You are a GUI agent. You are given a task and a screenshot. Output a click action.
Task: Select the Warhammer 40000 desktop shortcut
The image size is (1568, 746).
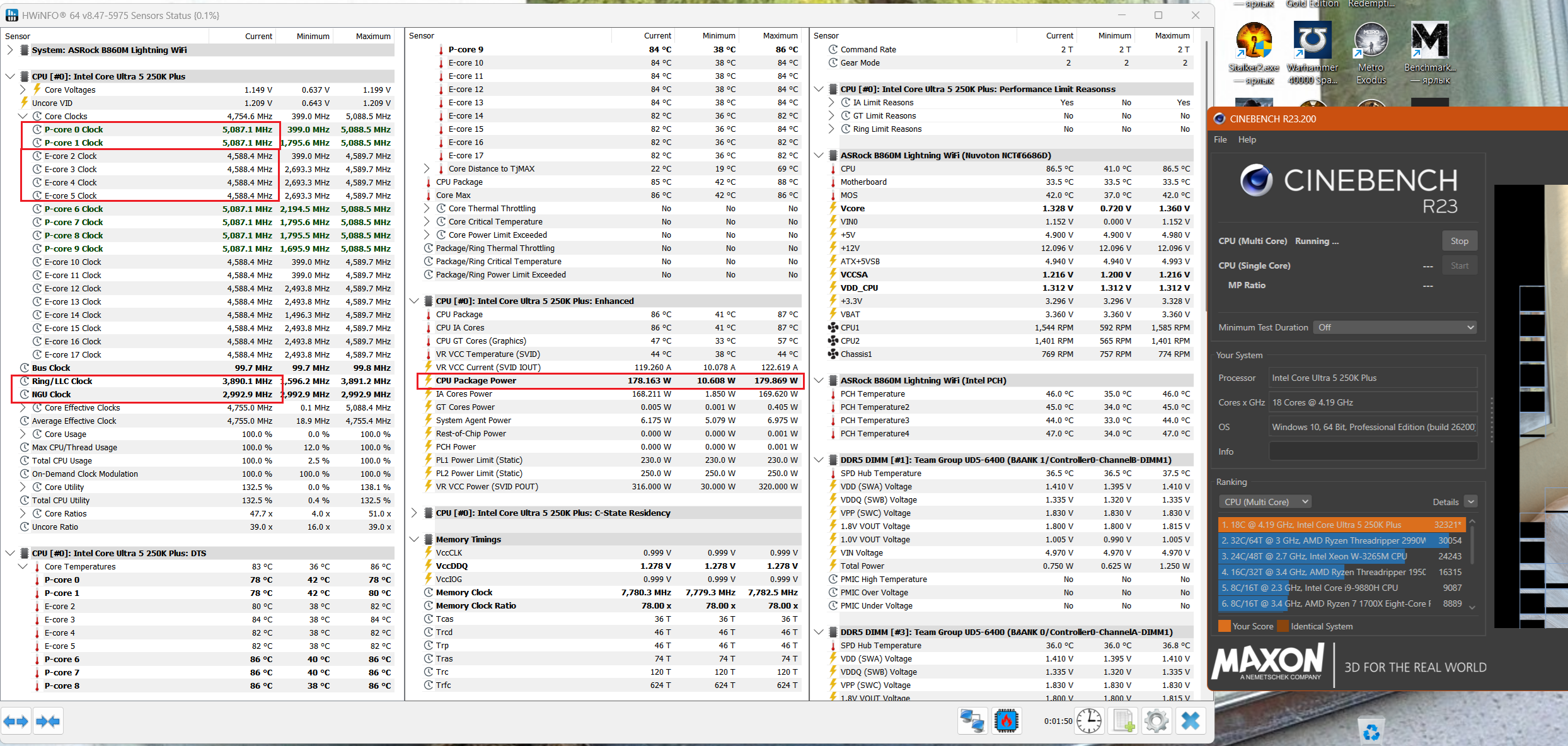tap(1313, 54)
